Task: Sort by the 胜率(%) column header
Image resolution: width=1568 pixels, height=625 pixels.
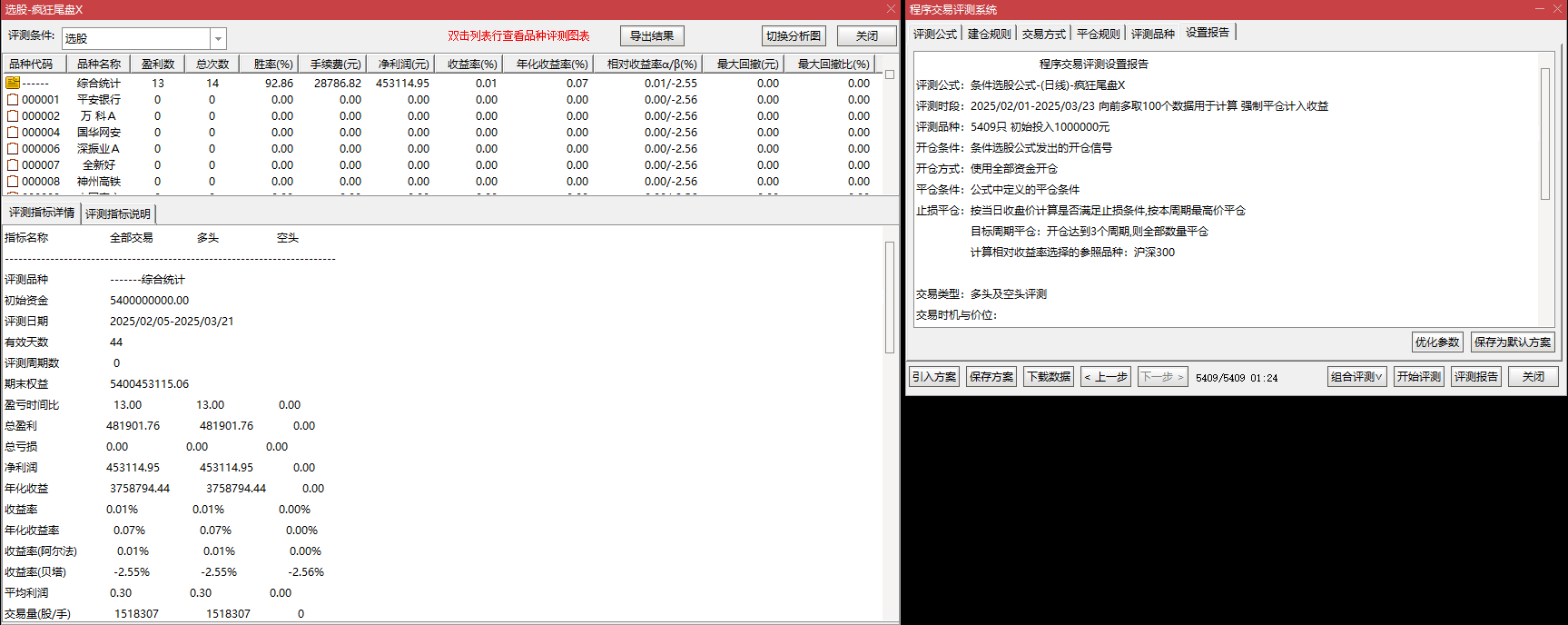Action: (x=273, y=64)
